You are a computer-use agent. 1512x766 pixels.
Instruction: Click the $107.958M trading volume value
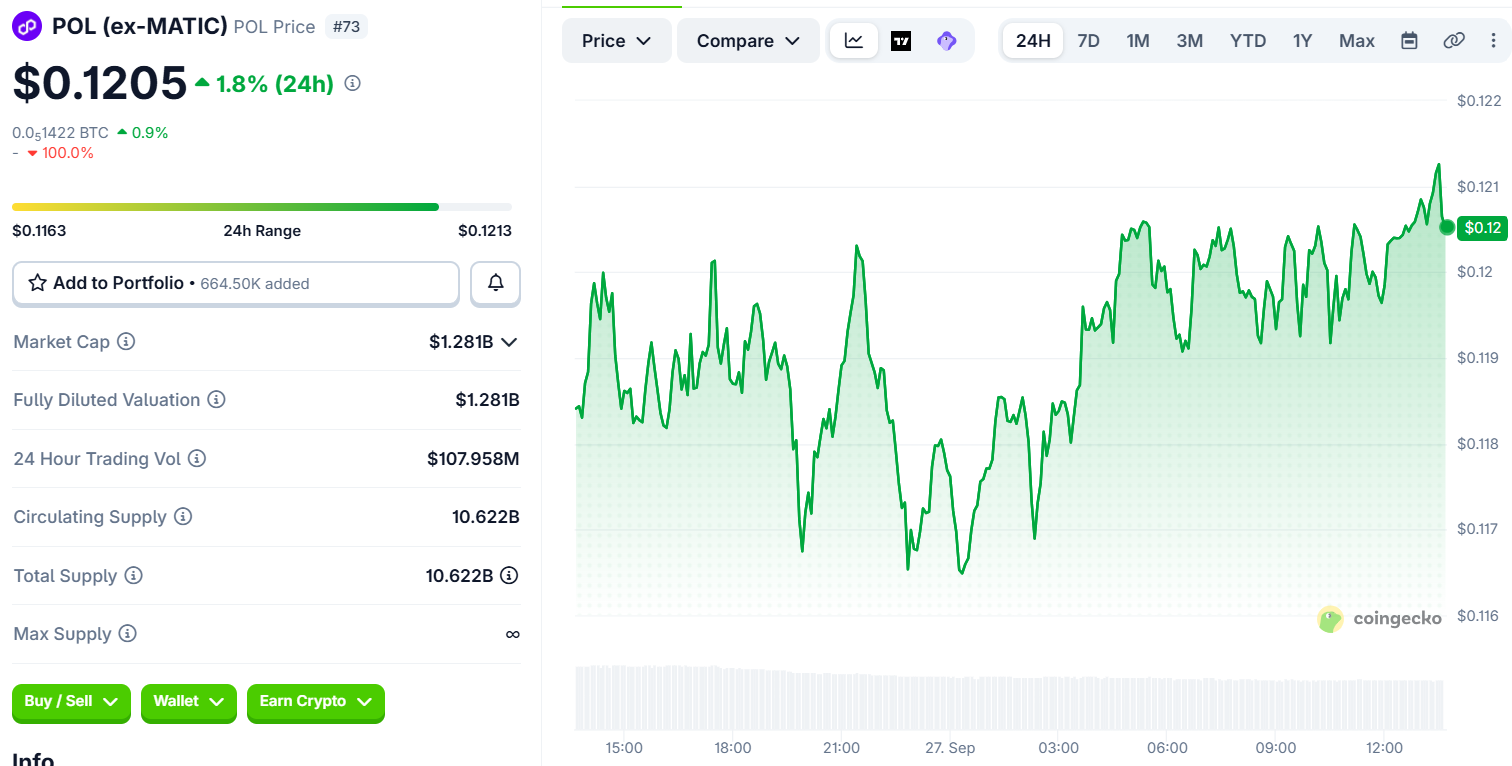click(x=473, y=459)
